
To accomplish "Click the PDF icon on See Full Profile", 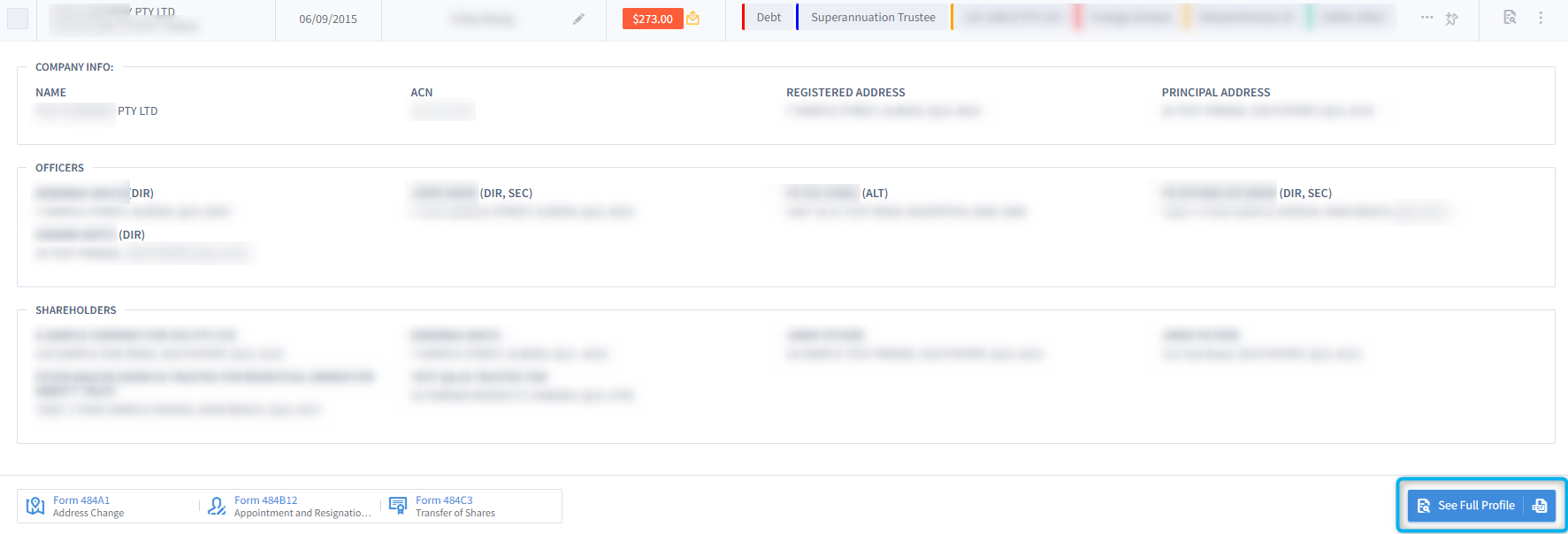I will (x=1540, y=506).
